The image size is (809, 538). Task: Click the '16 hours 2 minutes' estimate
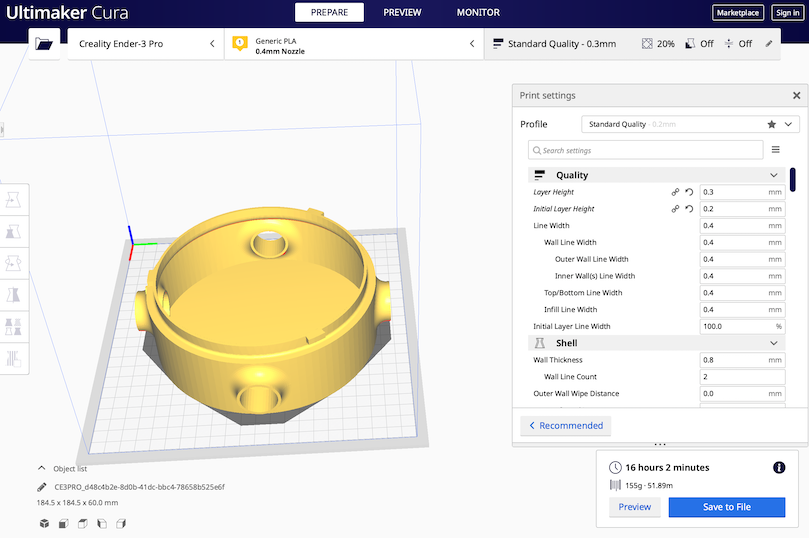point(667,467)
